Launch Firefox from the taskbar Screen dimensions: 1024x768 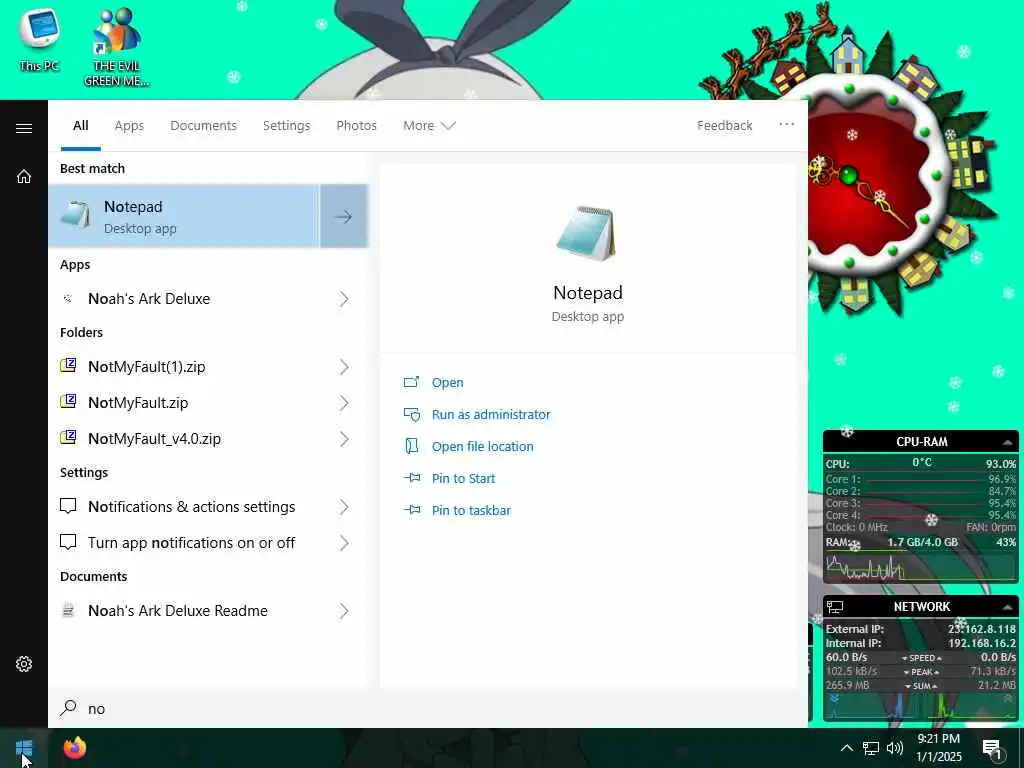75,748
